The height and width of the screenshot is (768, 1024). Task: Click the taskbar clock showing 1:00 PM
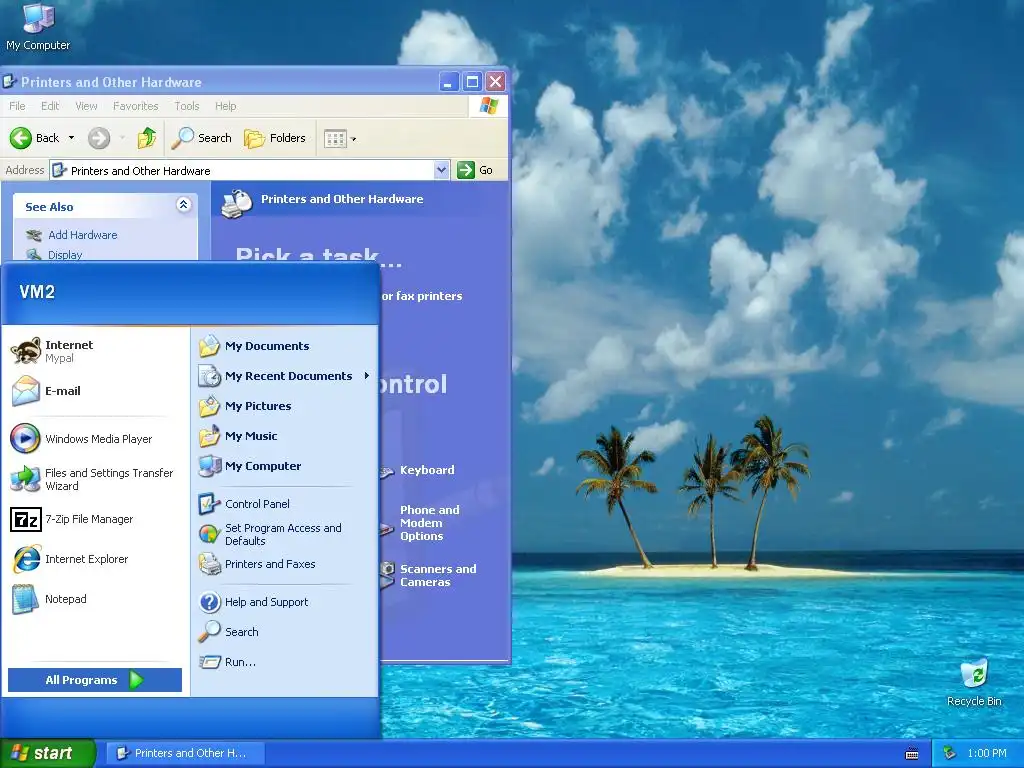[x=987, y=753]
